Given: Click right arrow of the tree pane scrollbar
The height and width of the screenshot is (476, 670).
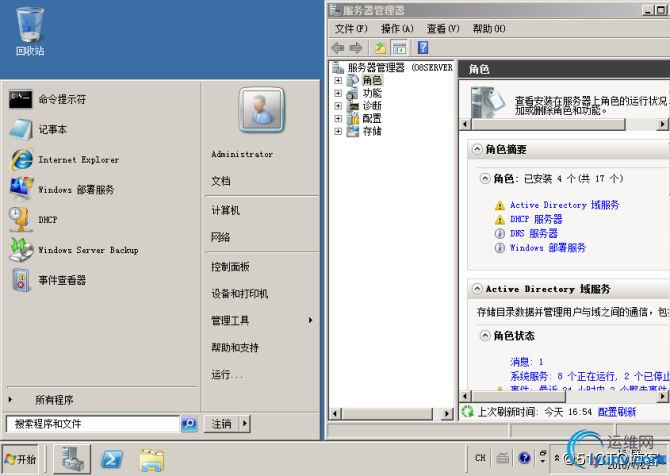Looking at the screenshot, I should pyautogui.click(x=447, y=413).
